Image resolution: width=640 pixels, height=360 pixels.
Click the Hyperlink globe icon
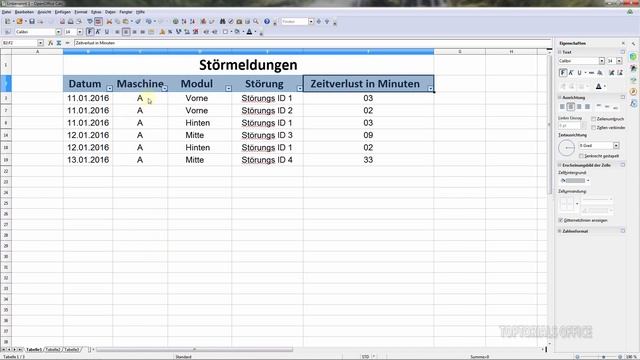(176, 21)
